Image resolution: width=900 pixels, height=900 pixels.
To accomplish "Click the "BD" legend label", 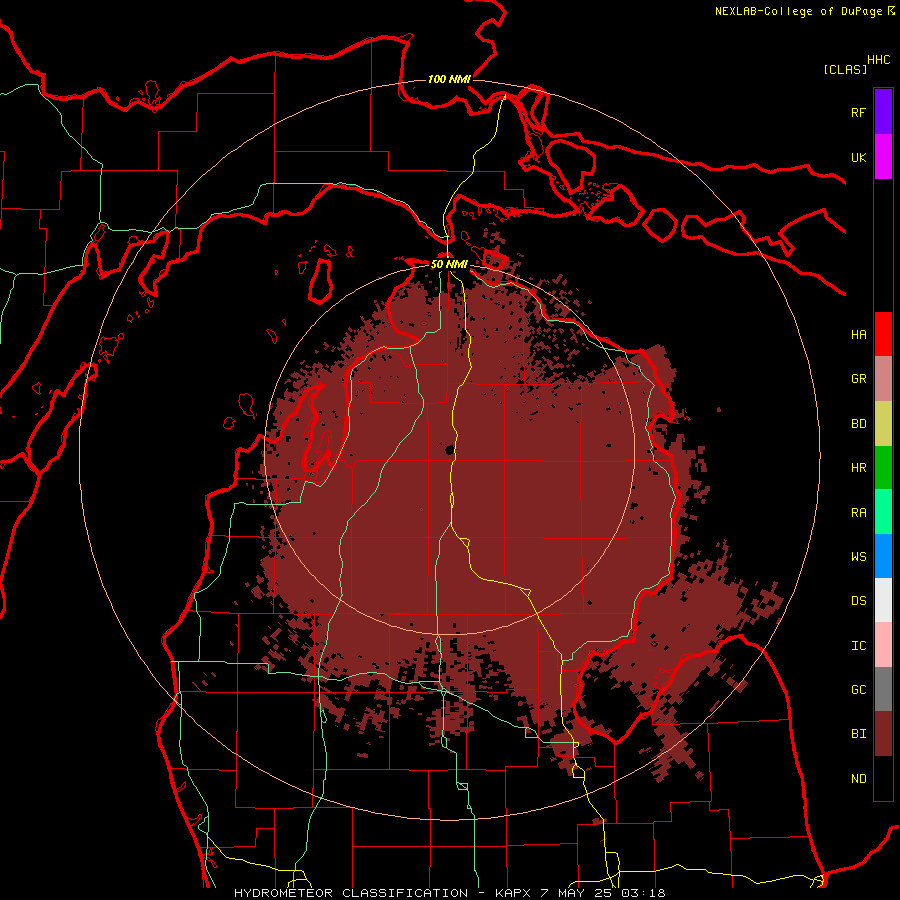I will tap(858, 424).
